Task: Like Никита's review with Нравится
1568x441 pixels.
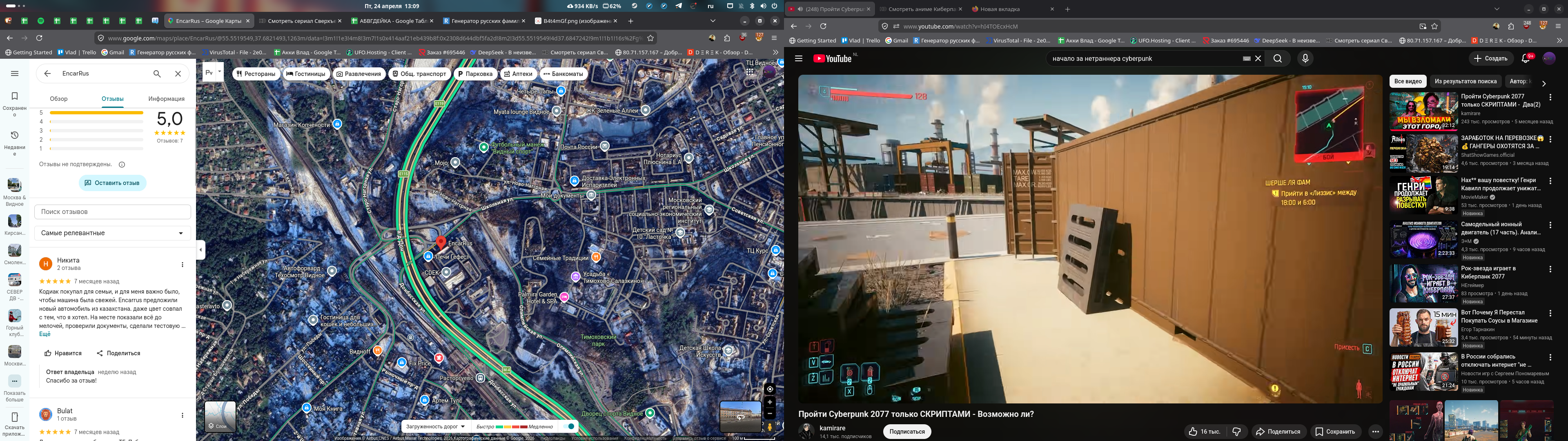Action: pos(63,353)
